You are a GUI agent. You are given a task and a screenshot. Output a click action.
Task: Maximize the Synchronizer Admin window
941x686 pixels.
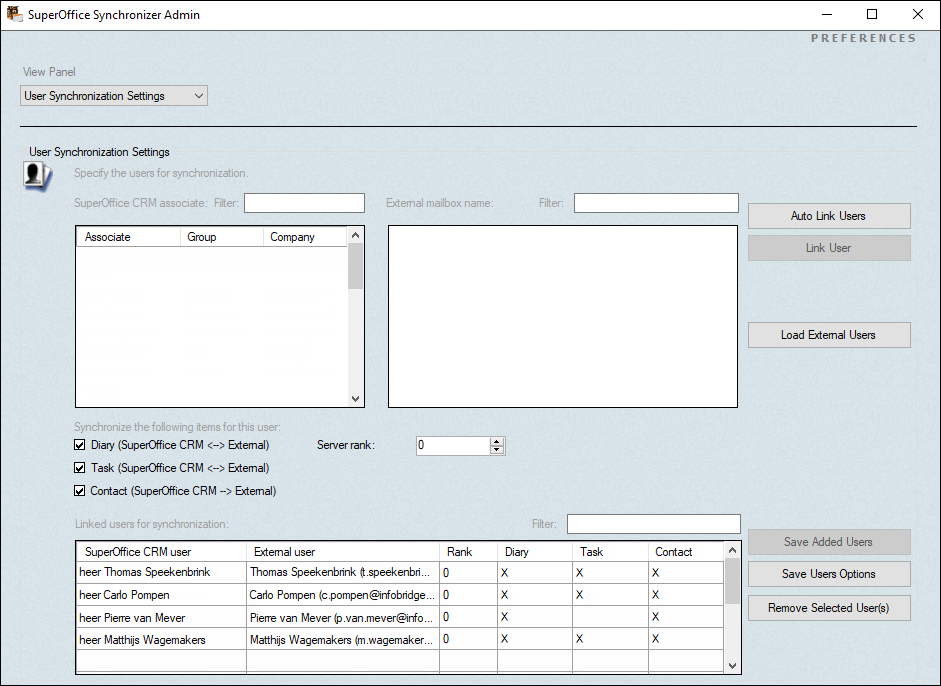click(872, 14)
